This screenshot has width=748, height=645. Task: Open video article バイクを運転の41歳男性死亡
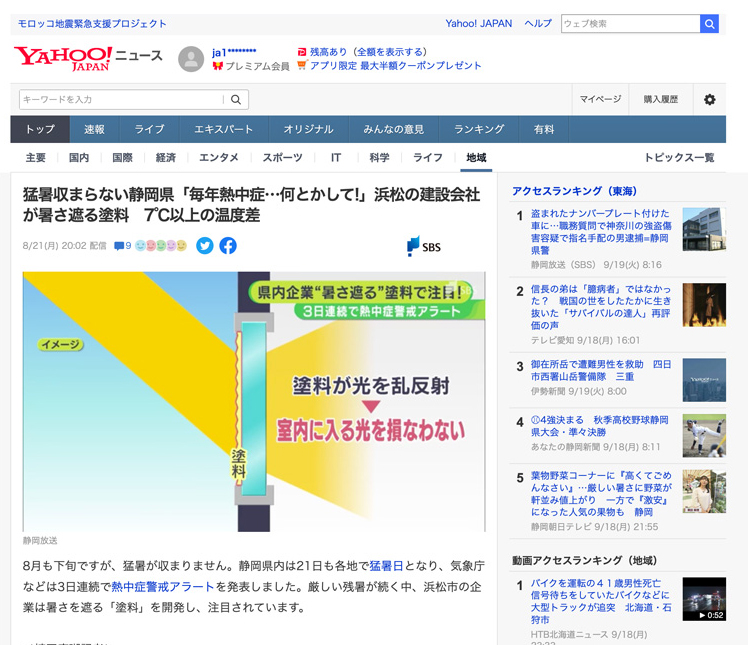[x=601, y=602]
